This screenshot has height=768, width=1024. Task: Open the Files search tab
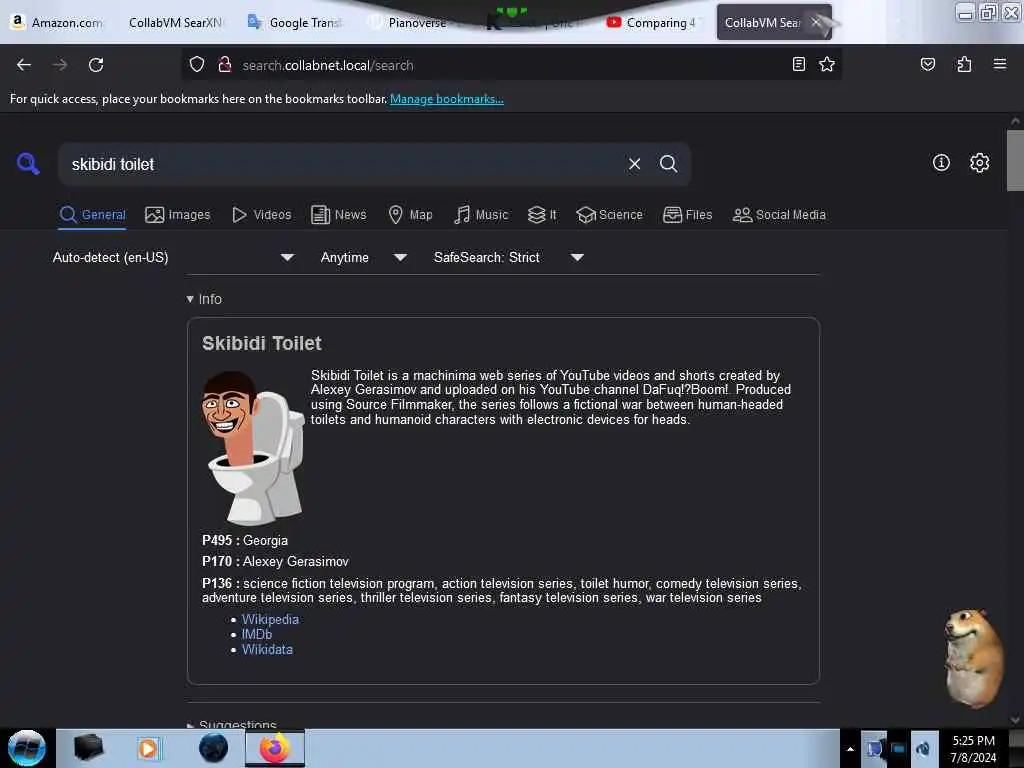coord(687,215)
